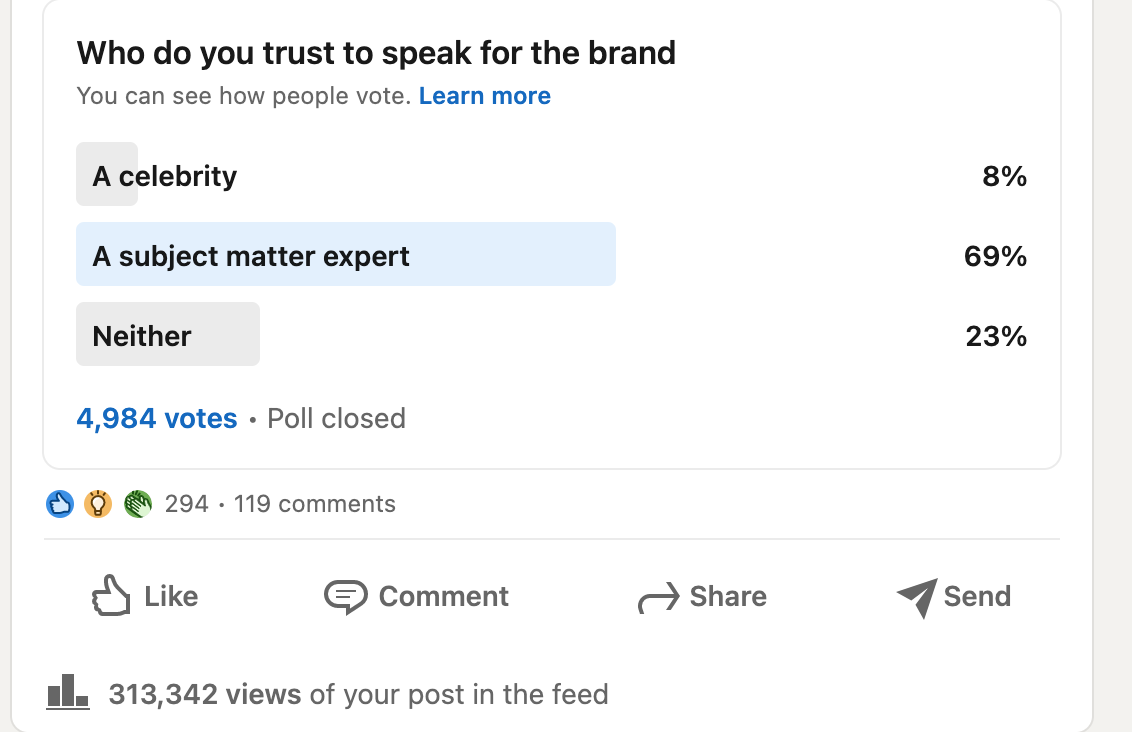Click the 8% poll result
This screenshot has height=732, width=1132.
coord(1004,176)
